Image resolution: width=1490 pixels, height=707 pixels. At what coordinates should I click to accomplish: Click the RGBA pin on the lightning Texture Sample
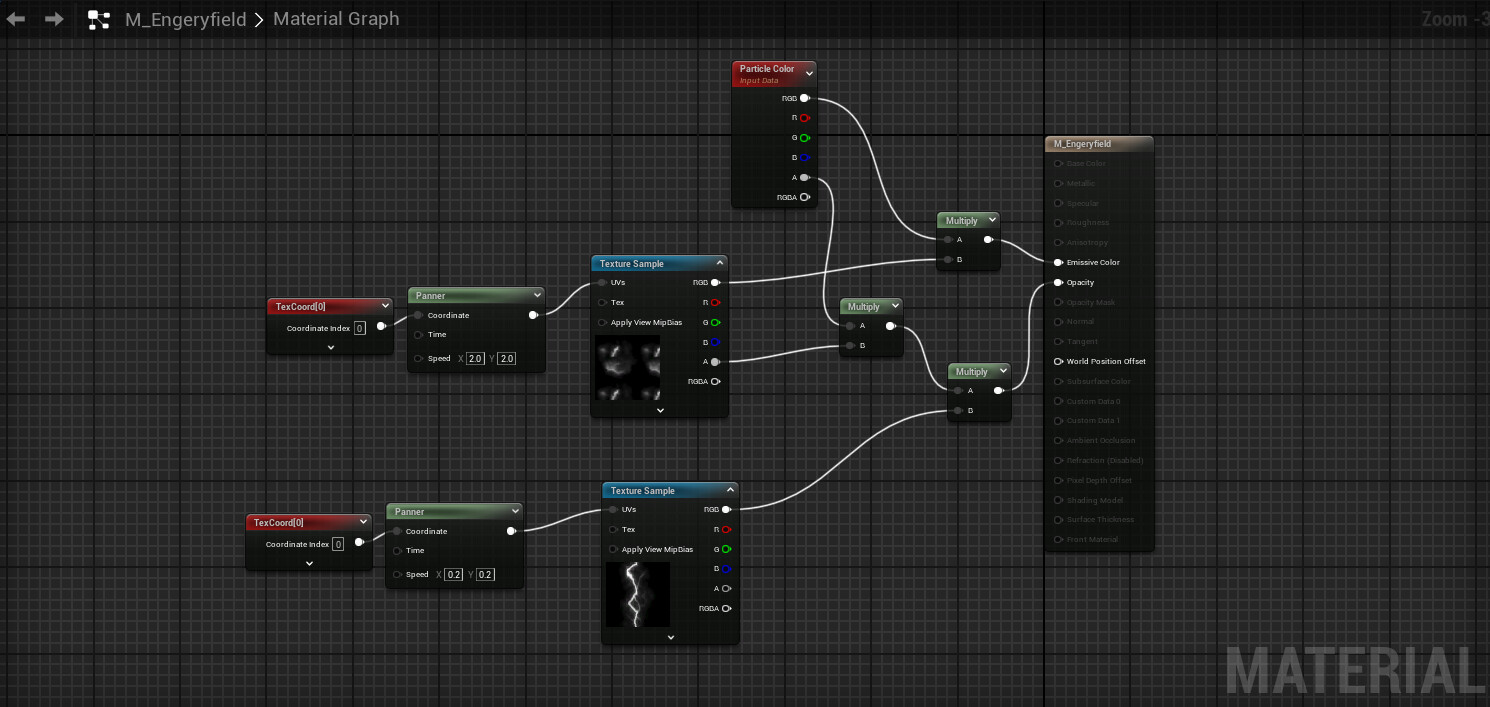click(x=726, y=608)
